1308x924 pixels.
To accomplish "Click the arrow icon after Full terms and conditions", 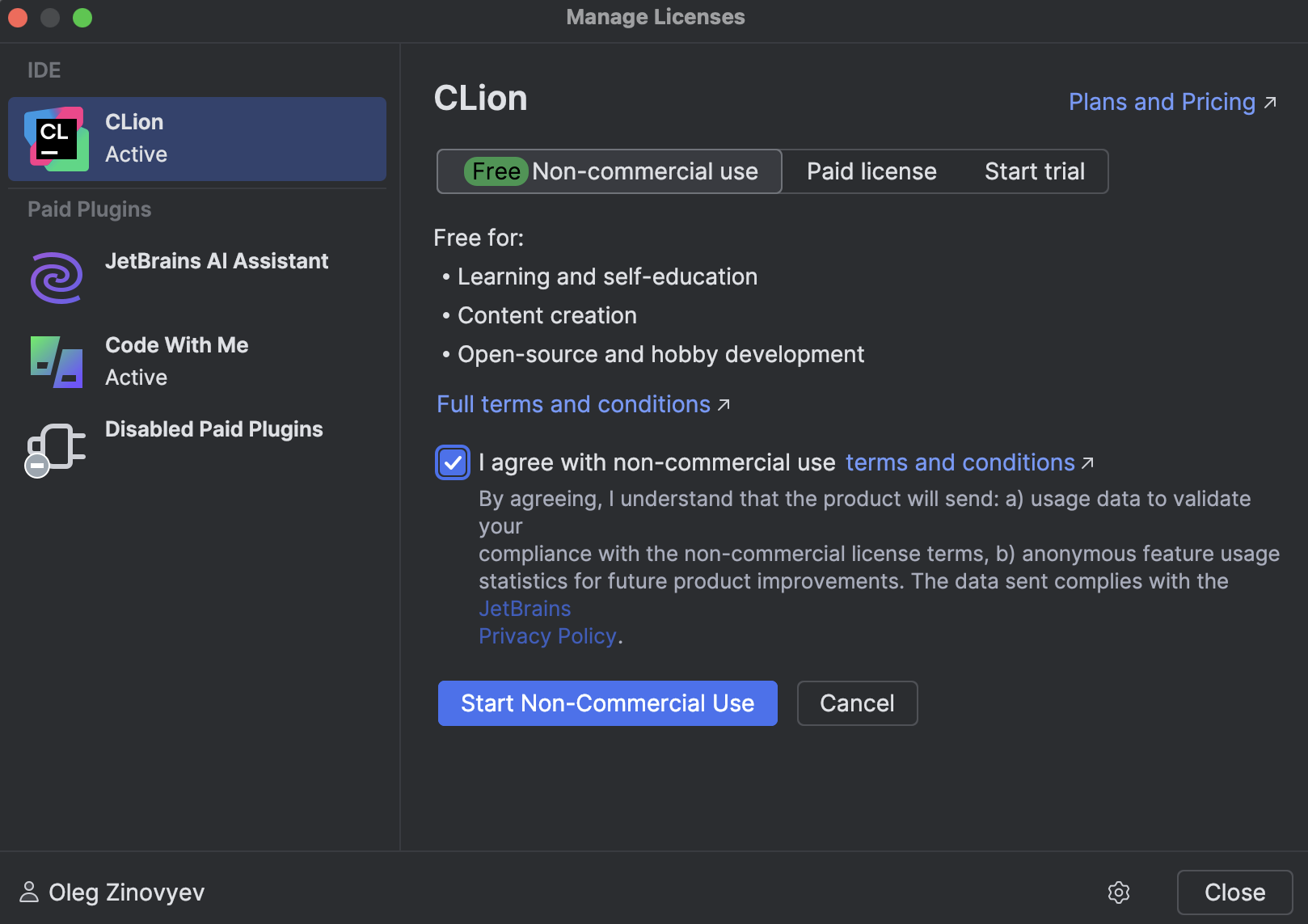I will coord(724,405).
